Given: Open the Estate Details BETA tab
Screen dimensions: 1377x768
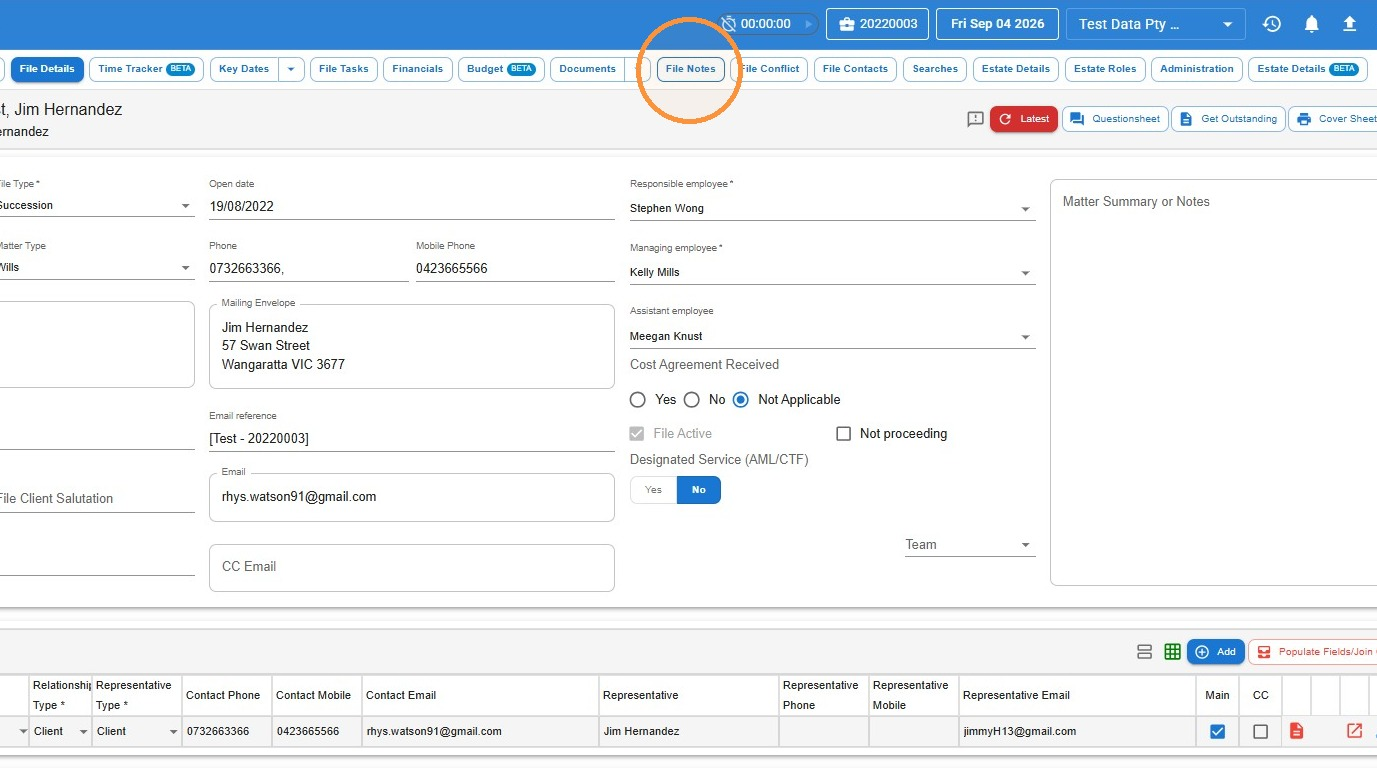Looking at the screenshot, I should pyautogui.click(x=1308, y=69).
